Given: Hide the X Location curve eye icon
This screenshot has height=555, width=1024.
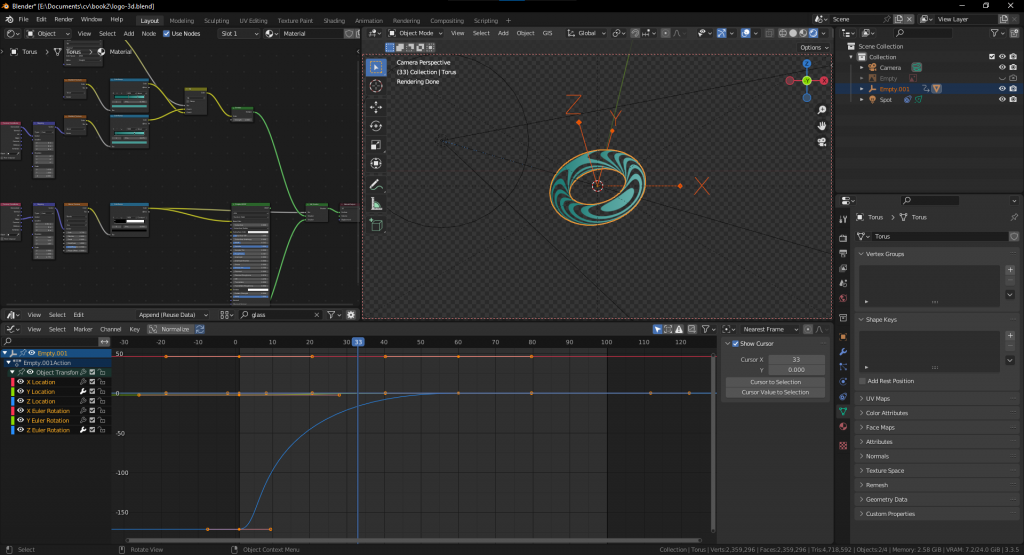Looking at the screenshot, I should pos(20,382).
